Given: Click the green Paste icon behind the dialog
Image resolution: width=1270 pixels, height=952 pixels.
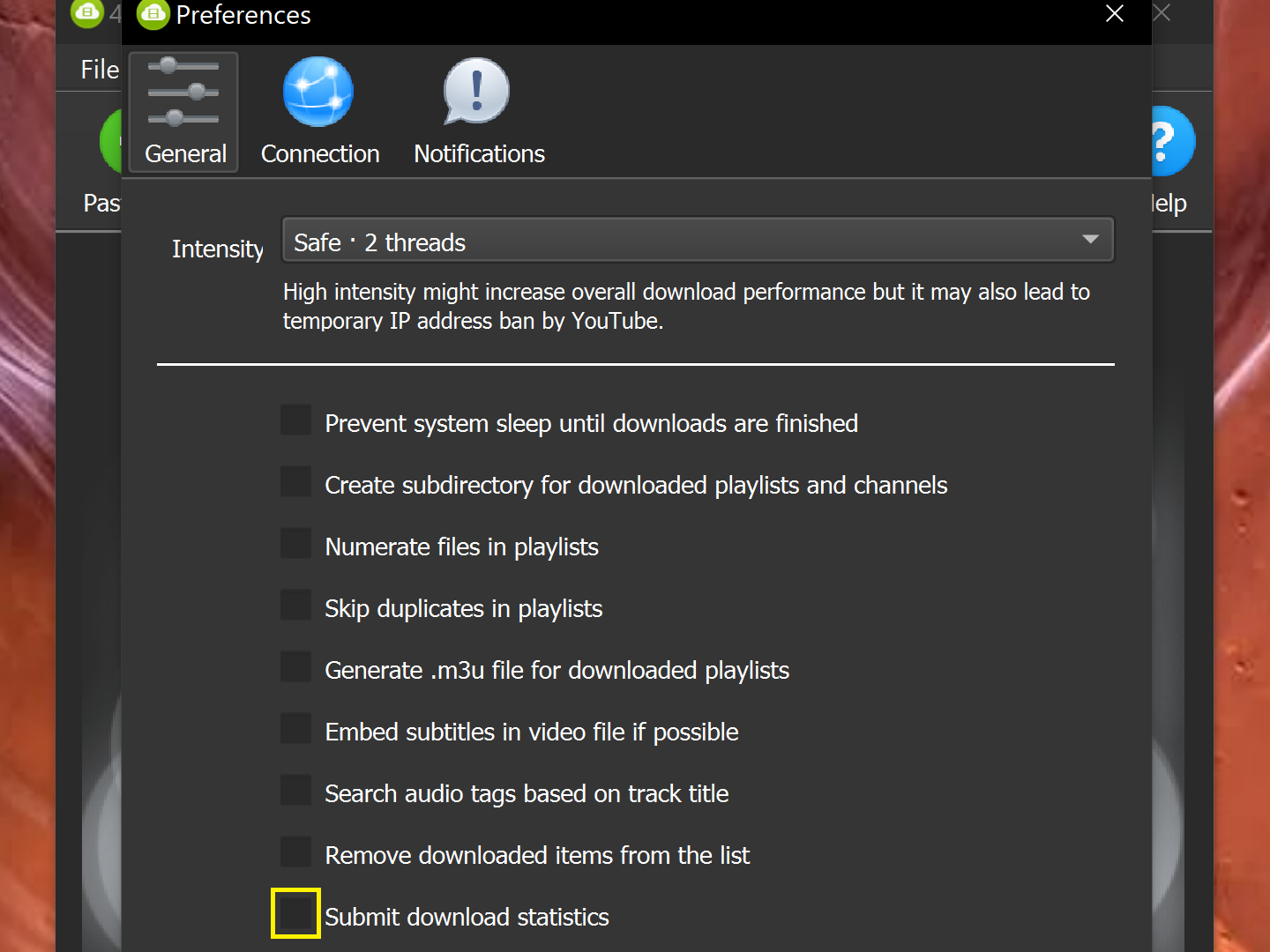Looking at the screenshot, I should tap(110, 141).
